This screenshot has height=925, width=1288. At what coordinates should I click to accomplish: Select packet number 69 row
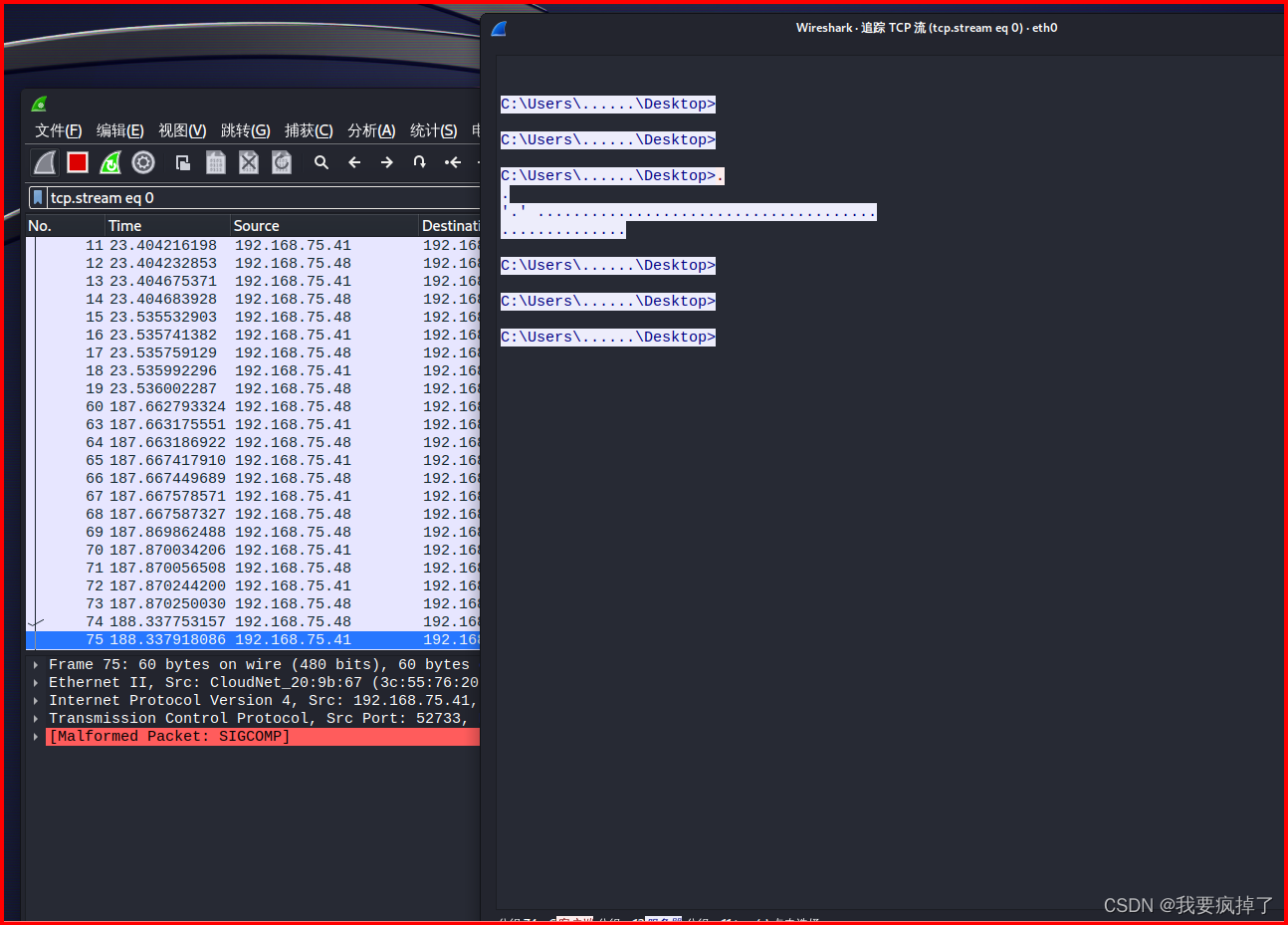click(x=253, y=532)
